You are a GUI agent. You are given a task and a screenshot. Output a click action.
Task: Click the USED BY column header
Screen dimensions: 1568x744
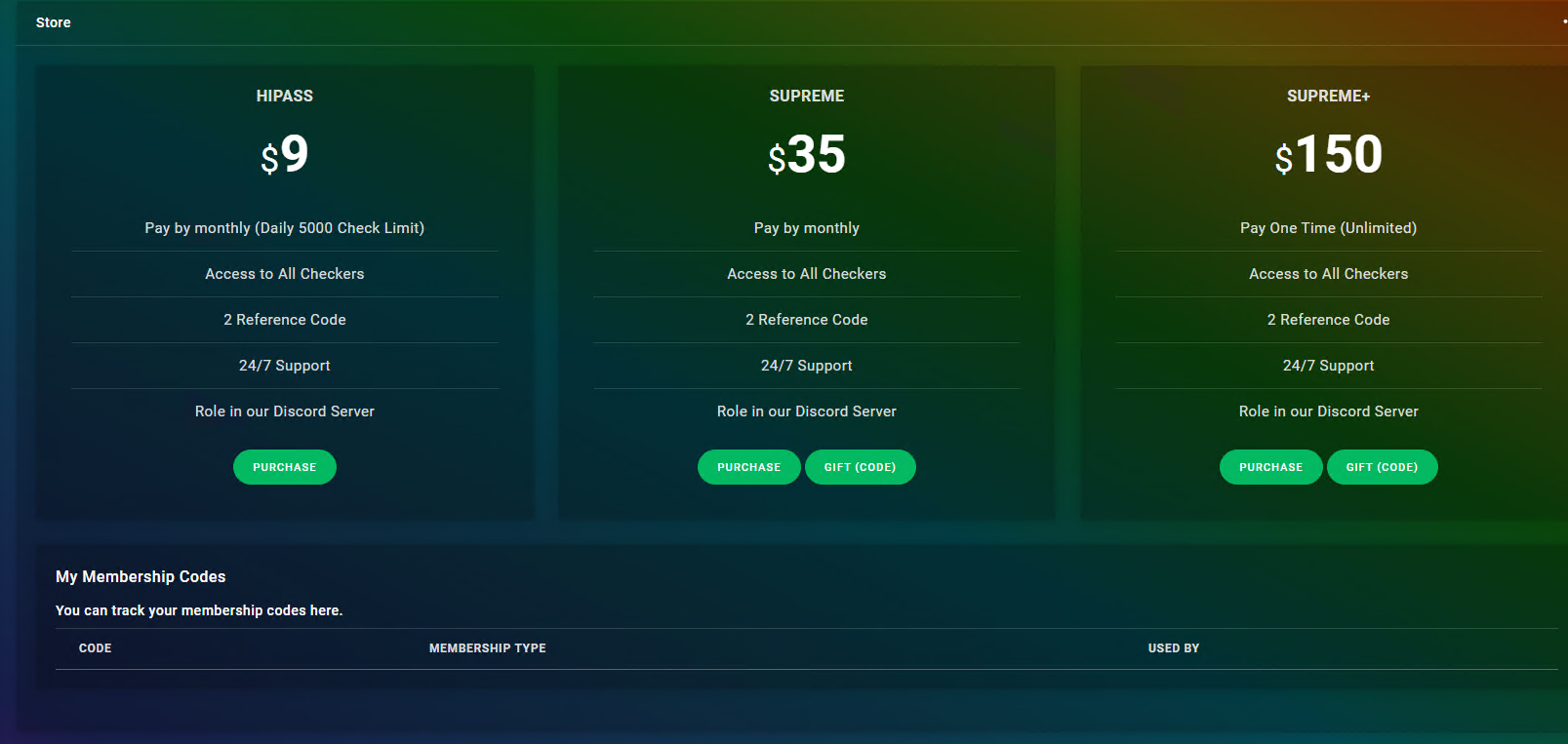(1174, 648)
